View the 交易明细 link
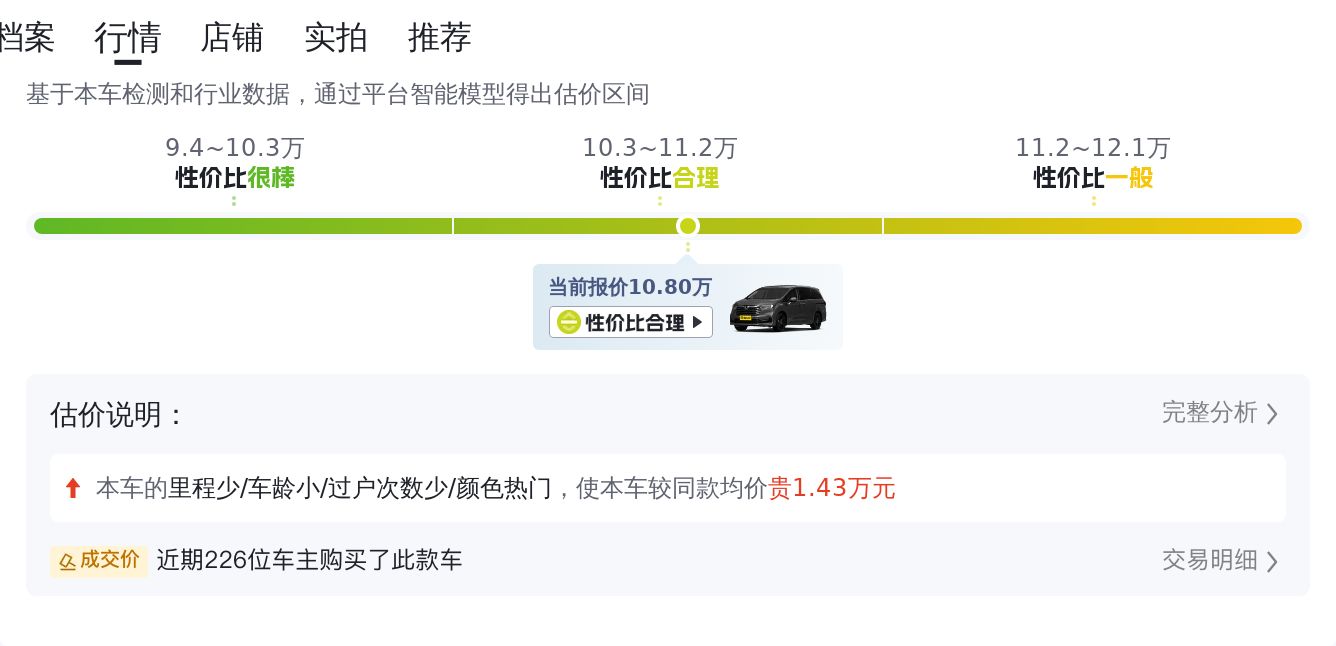Viewport: 1336px width, 646px height. [x=1209, y=560]
